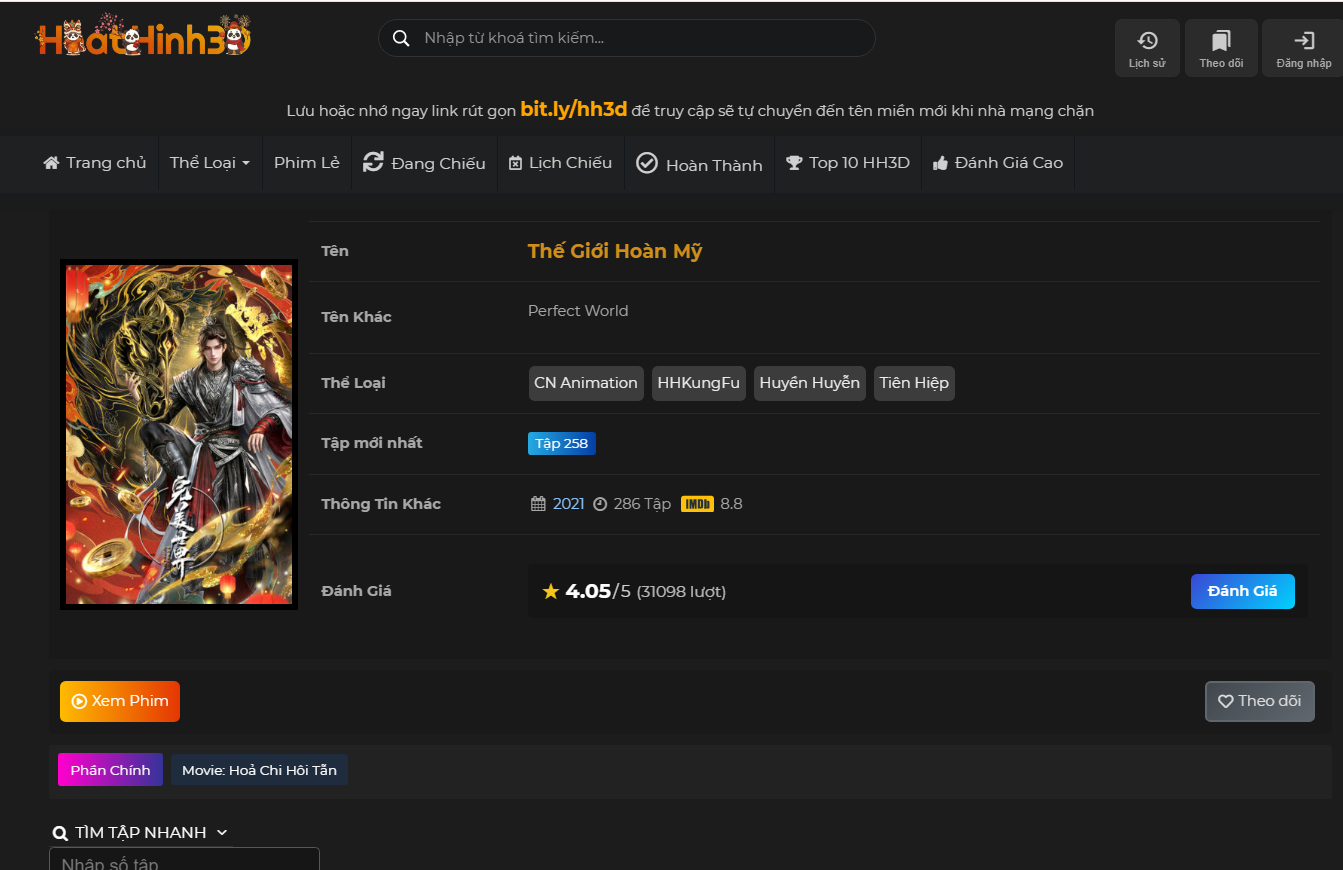Open the Đang Chiếu menu item
The image size is (1343, 870).
424,163
